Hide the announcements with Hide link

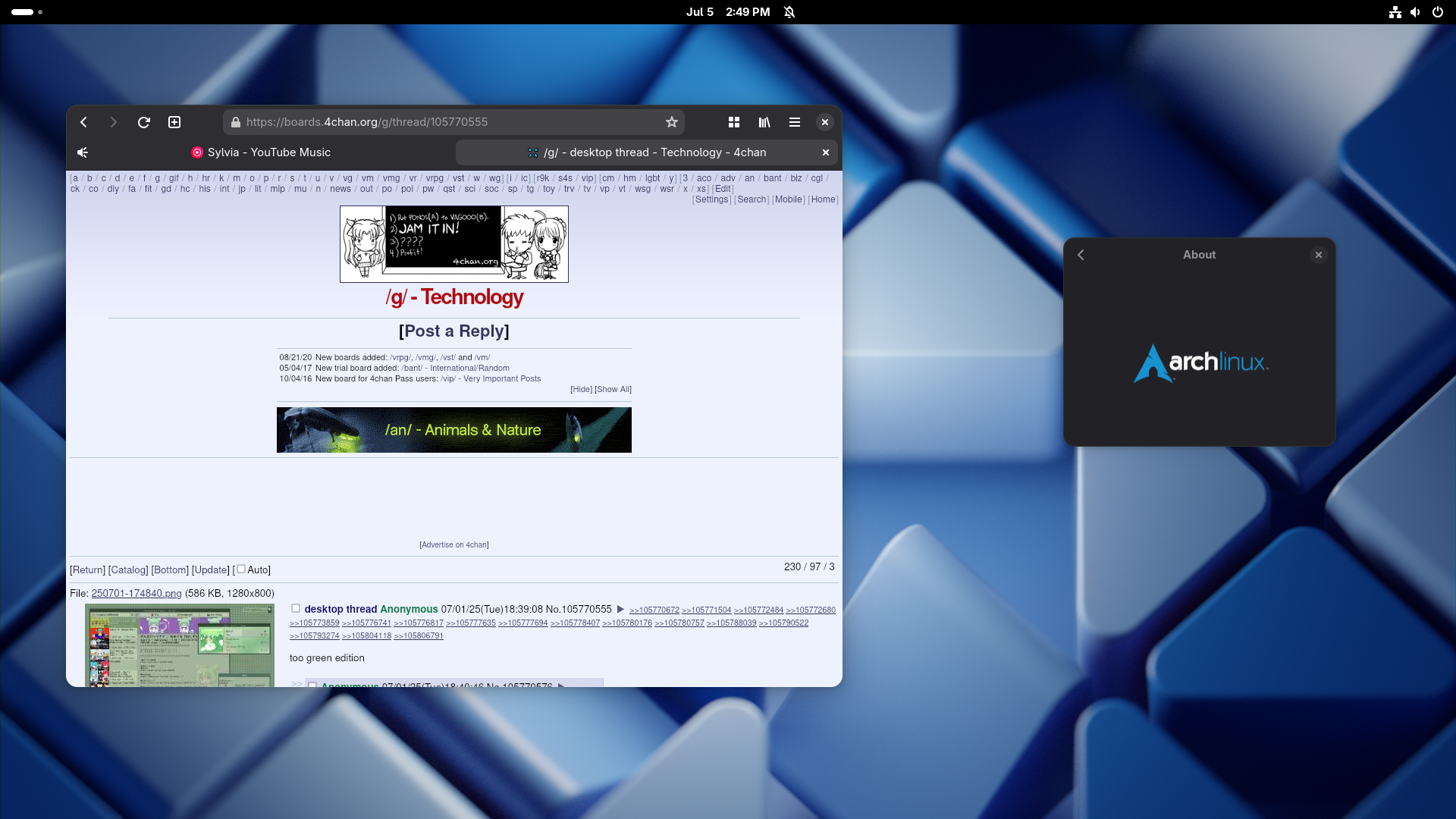click(x=582, y=389)
